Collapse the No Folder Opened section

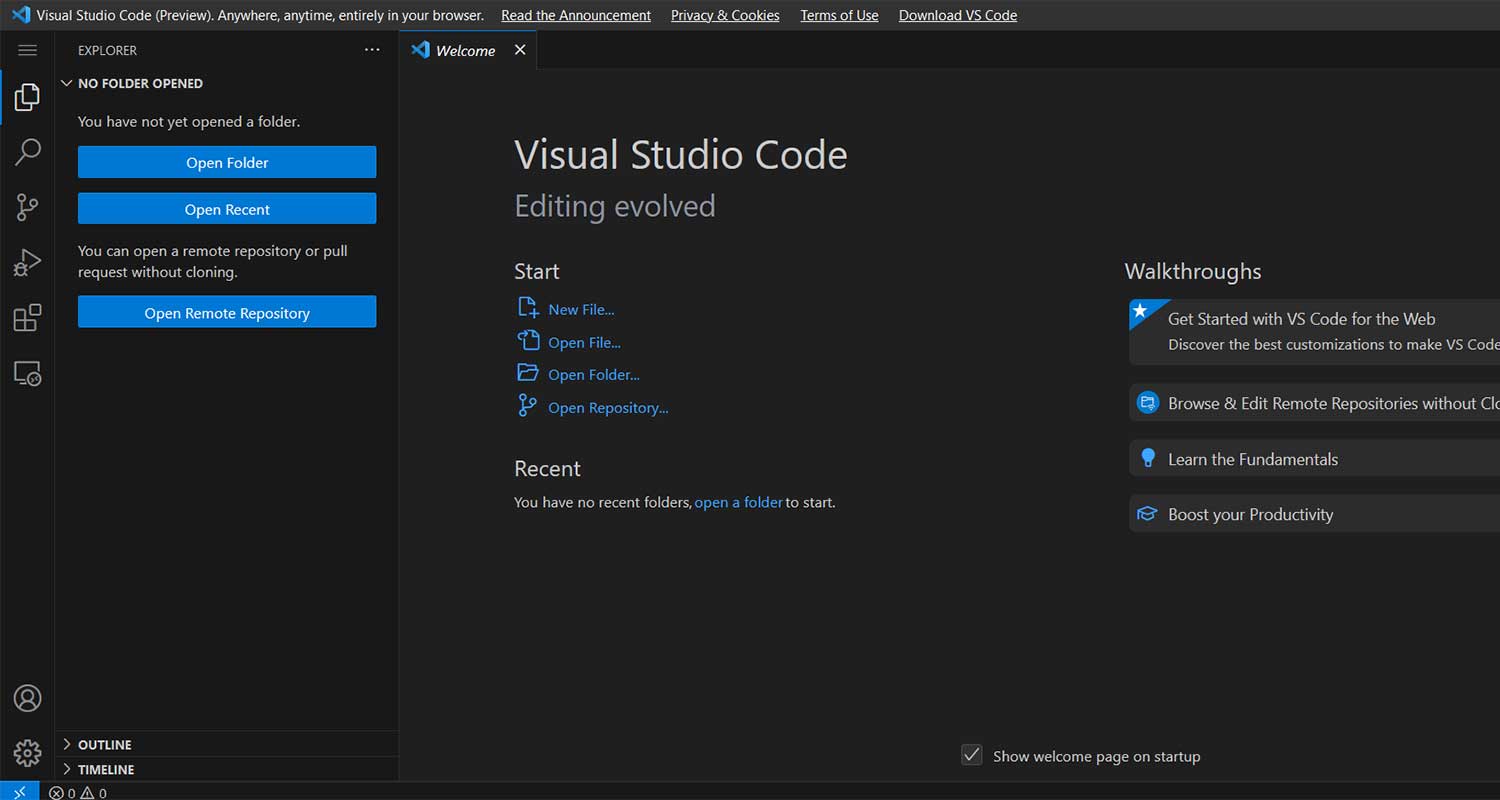[67, 84]
